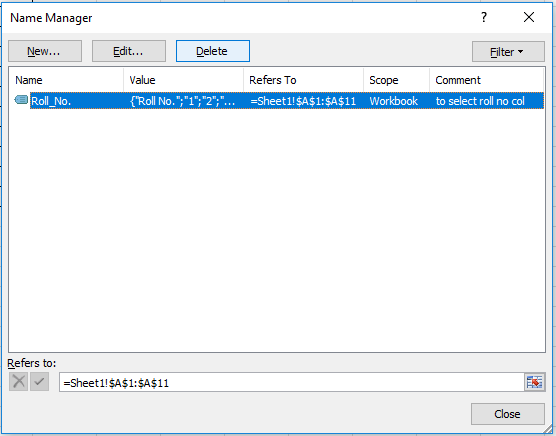Viewport: 556px width, 436px height.
Task: Click the X to close the dialog
Action: coord(529,17)
